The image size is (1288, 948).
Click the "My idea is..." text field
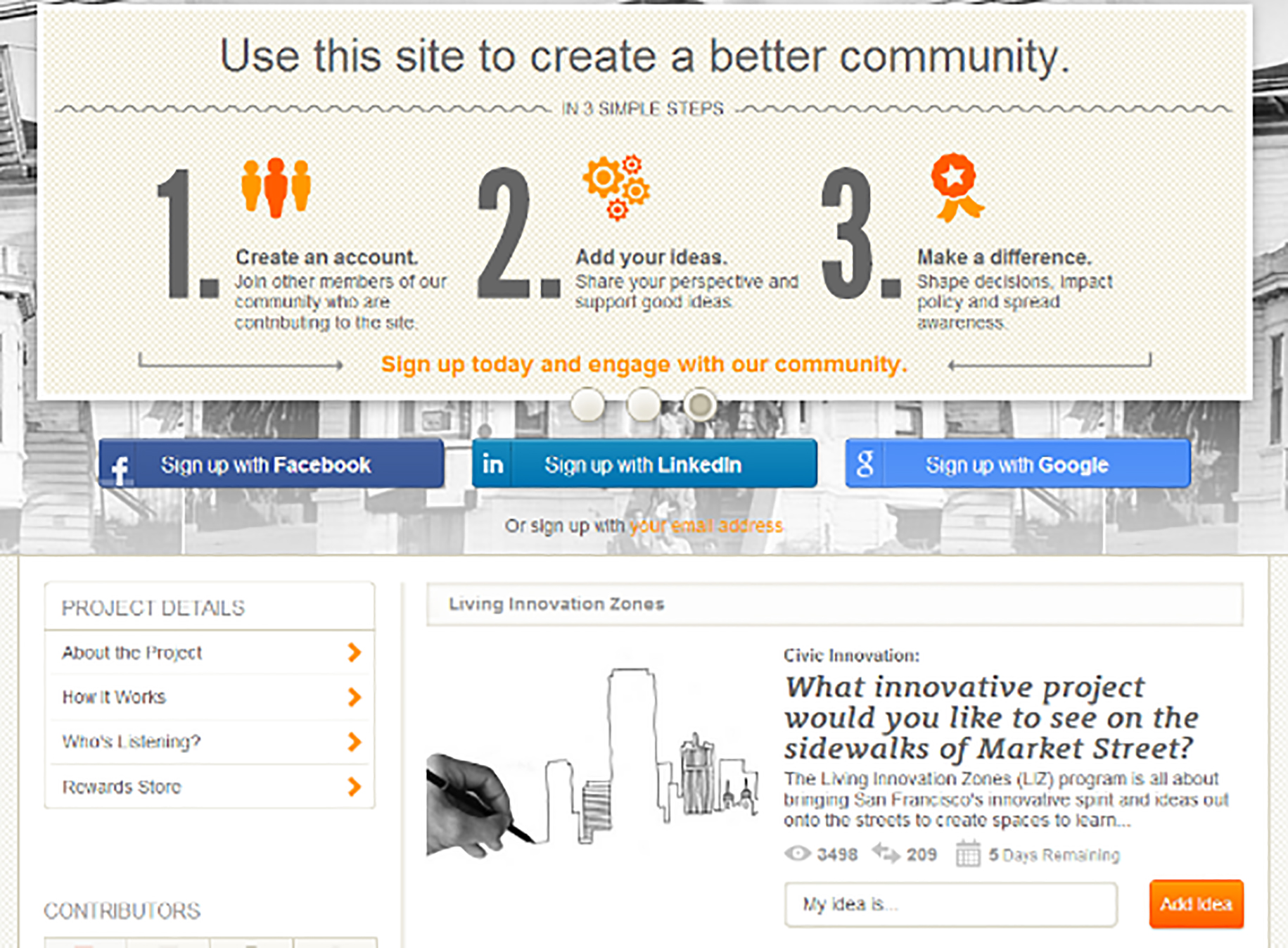950,904
